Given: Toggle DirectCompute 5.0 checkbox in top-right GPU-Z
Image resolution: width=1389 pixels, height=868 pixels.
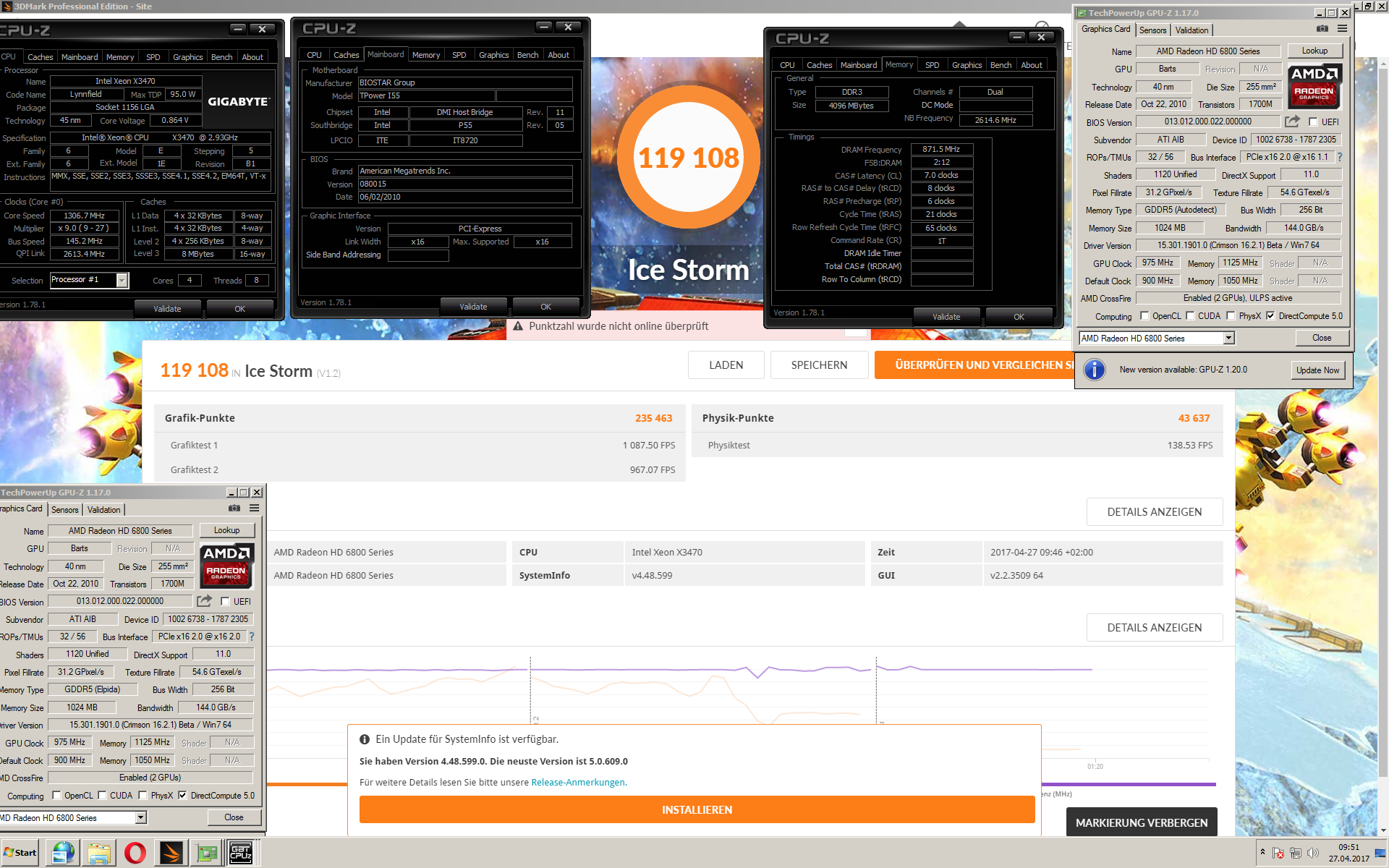Looking at the screenshot, I should pos(1270,315).
